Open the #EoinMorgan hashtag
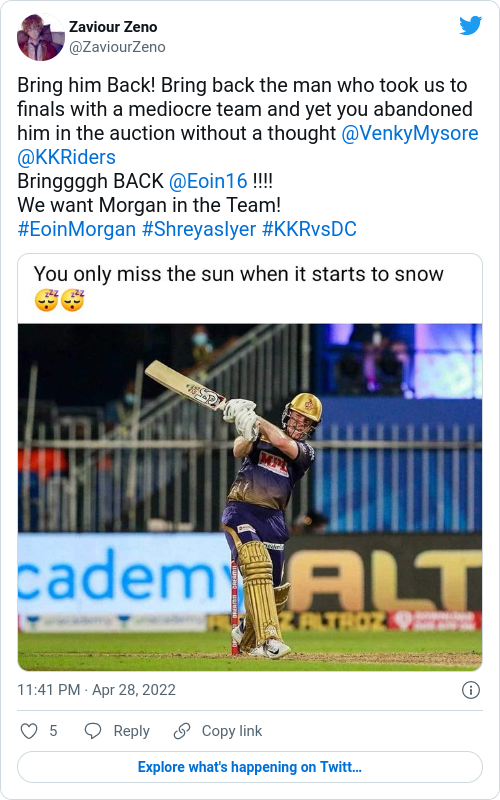Screen dimensions: 500x800 [x=77, y=229]
